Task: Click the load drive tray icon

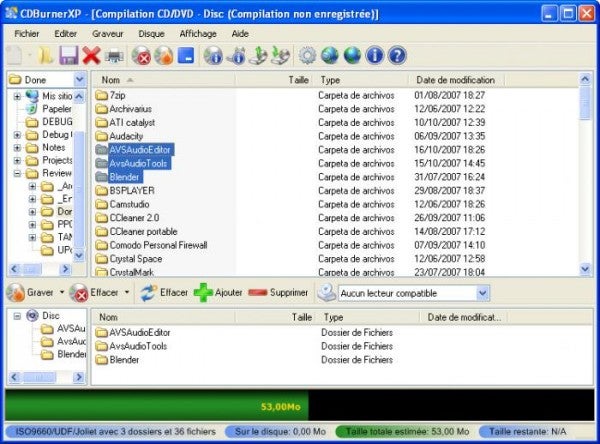Action: click(x=280, y=56)
